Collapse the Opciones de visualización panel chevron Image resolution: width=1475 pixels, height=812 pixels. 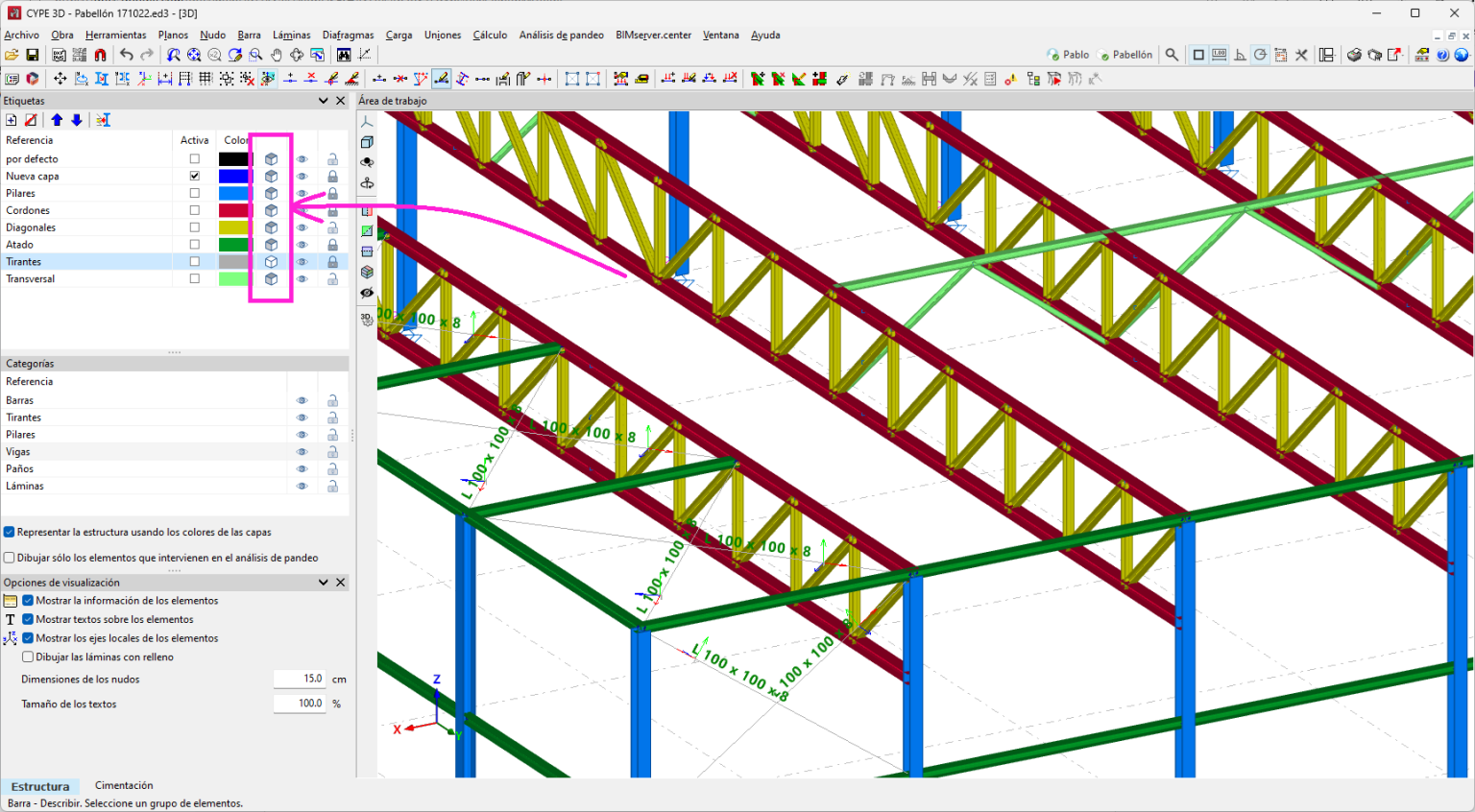[324, 583]
